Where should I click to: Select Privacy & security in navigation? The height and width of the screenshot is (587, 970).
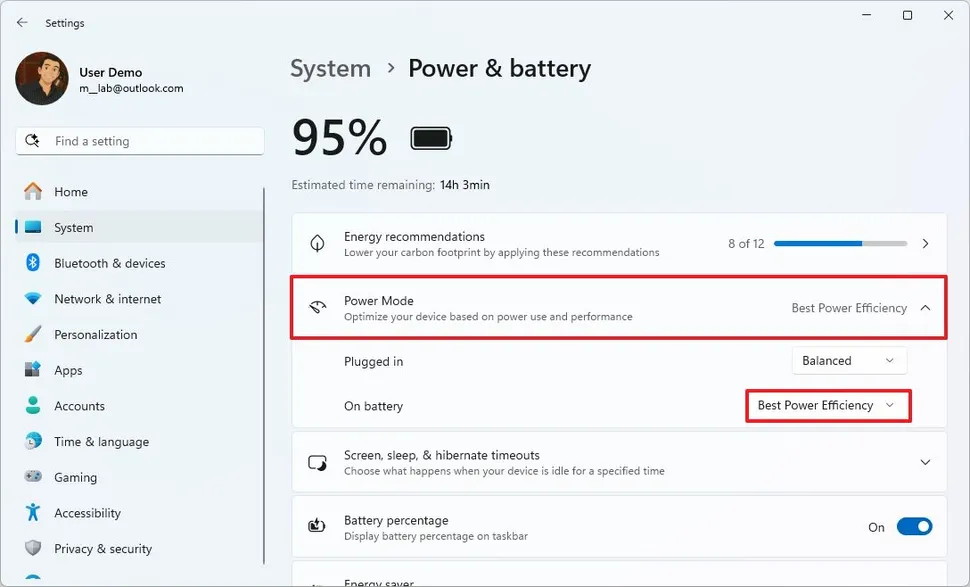tap(102, 548)
